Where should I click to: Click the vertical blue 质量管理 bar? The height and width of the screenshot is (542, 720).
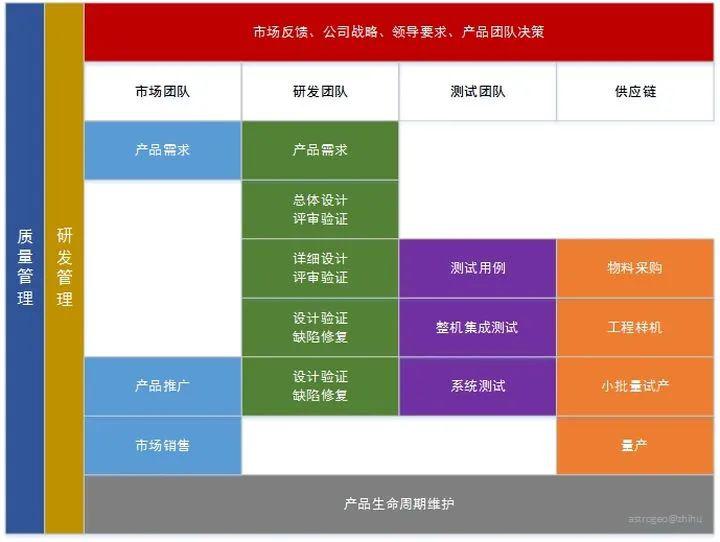[25, 268]
